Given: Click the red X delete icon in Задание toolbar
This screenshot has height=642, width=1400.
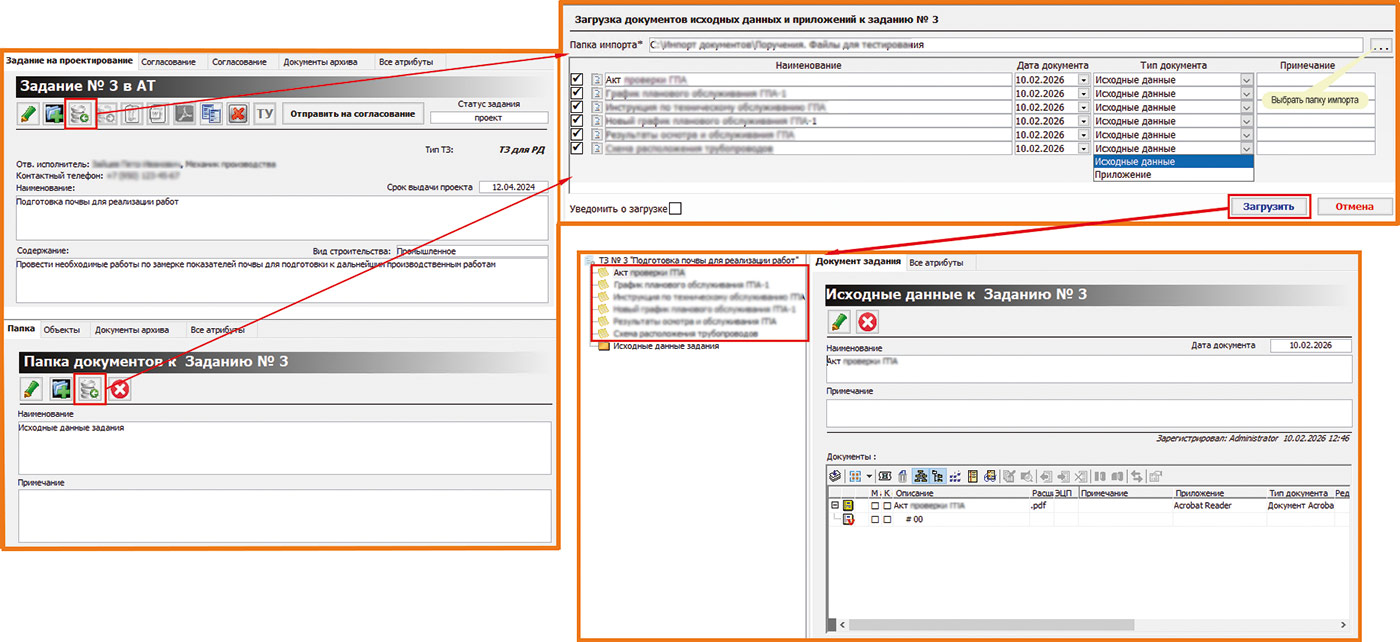Looking at the screenshot, I should 238,114.
